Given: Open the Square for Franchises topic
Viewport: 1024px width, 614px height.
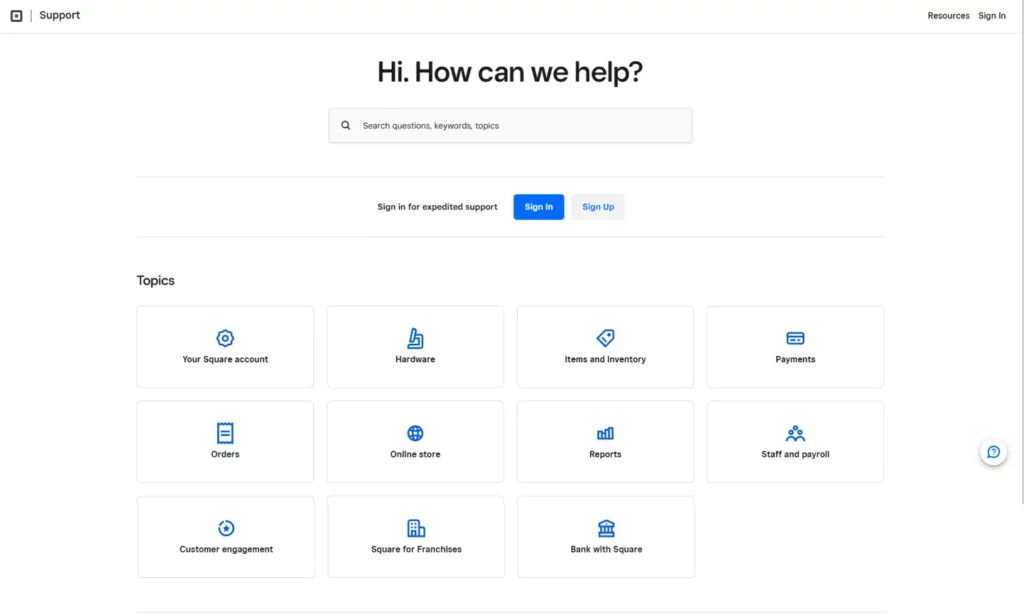Looking at the screenshot, I should 415,536.
